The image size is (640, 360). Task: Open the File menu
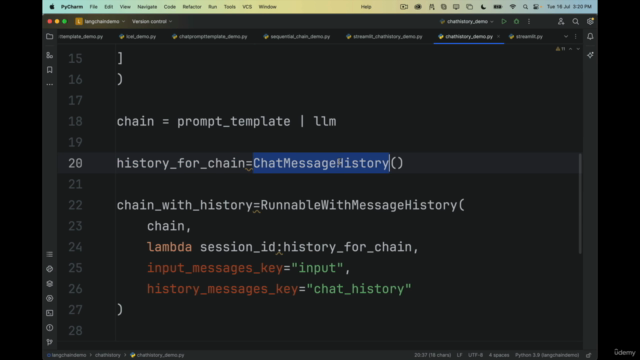click(x=93, y=7)
